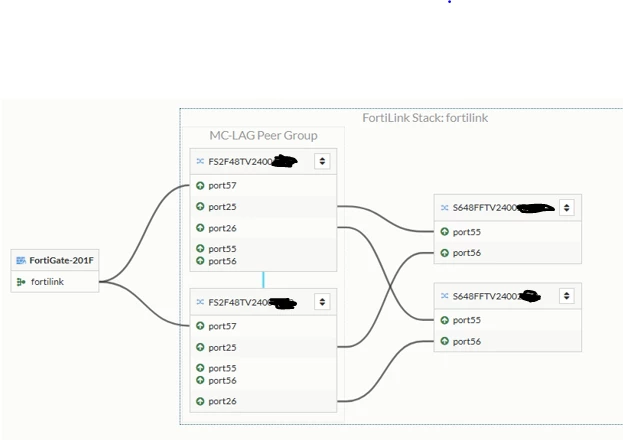623x440 pixels.
Task: Click the MC-LAG Peer Group heading
Action: (263, 136)
